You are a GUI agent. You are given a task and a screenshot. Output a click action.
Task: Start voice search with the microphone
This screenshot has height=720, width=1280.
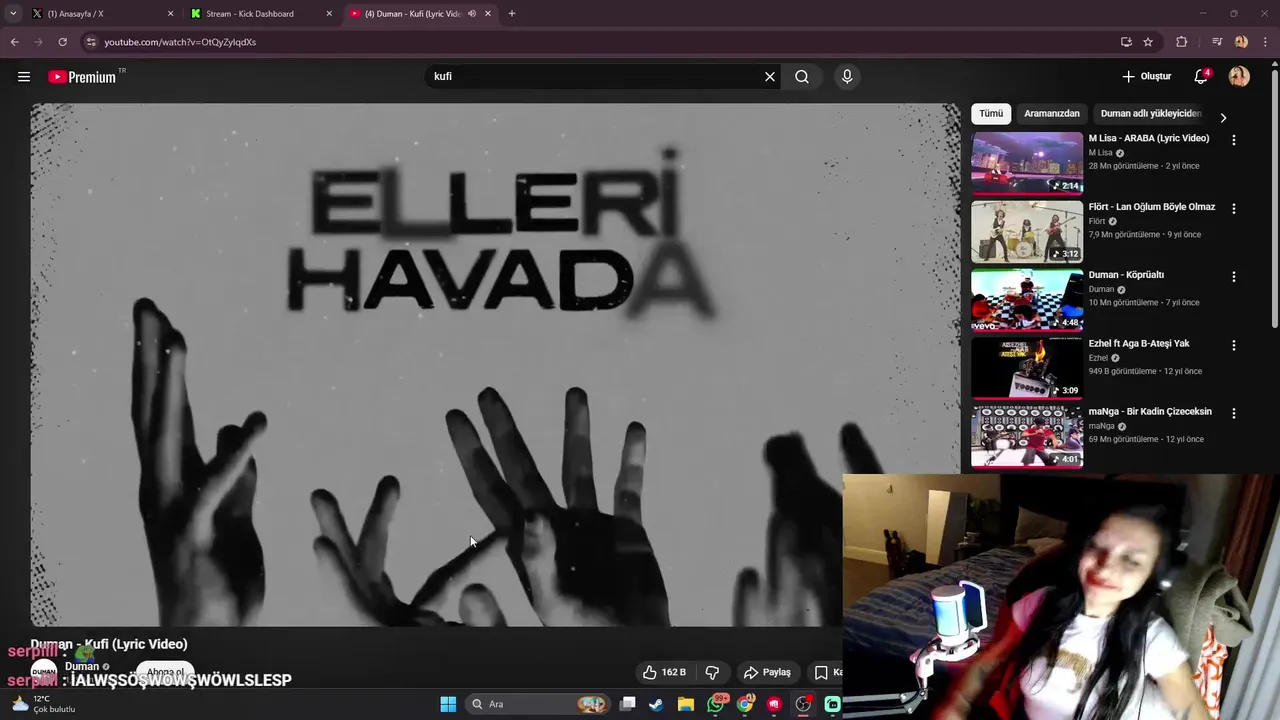pos(847,77)
